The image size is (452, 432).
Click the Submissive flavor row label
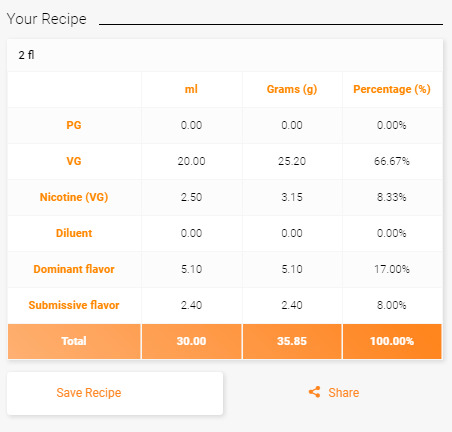pos(74,305)
